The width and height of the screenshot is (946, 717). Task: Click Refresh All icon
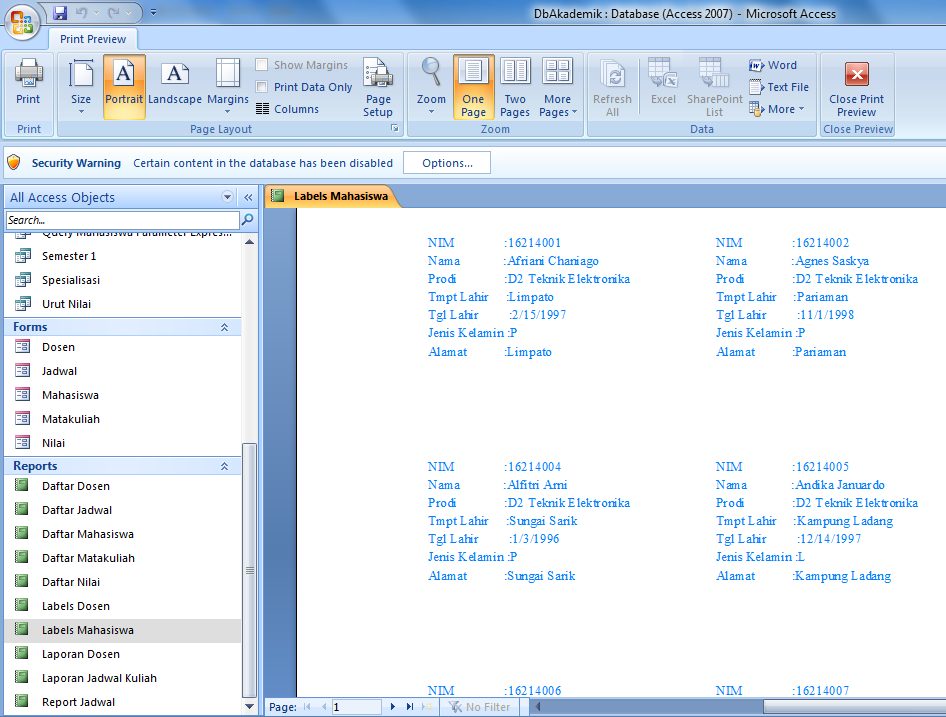(x=612, y=87)
